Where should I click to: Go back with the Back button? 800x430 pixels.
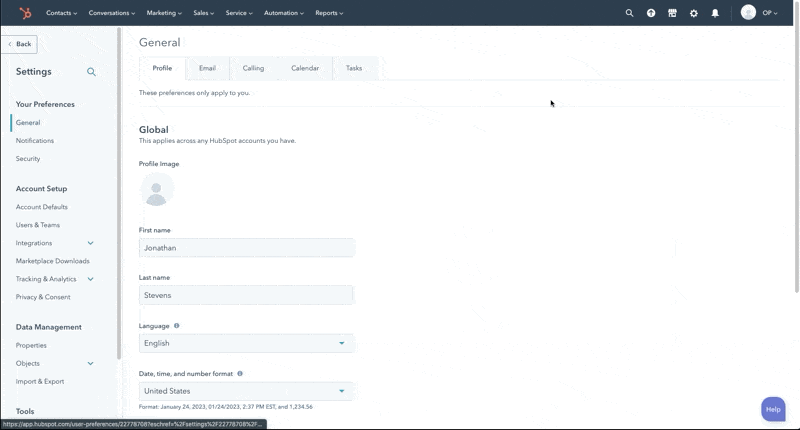19,44
